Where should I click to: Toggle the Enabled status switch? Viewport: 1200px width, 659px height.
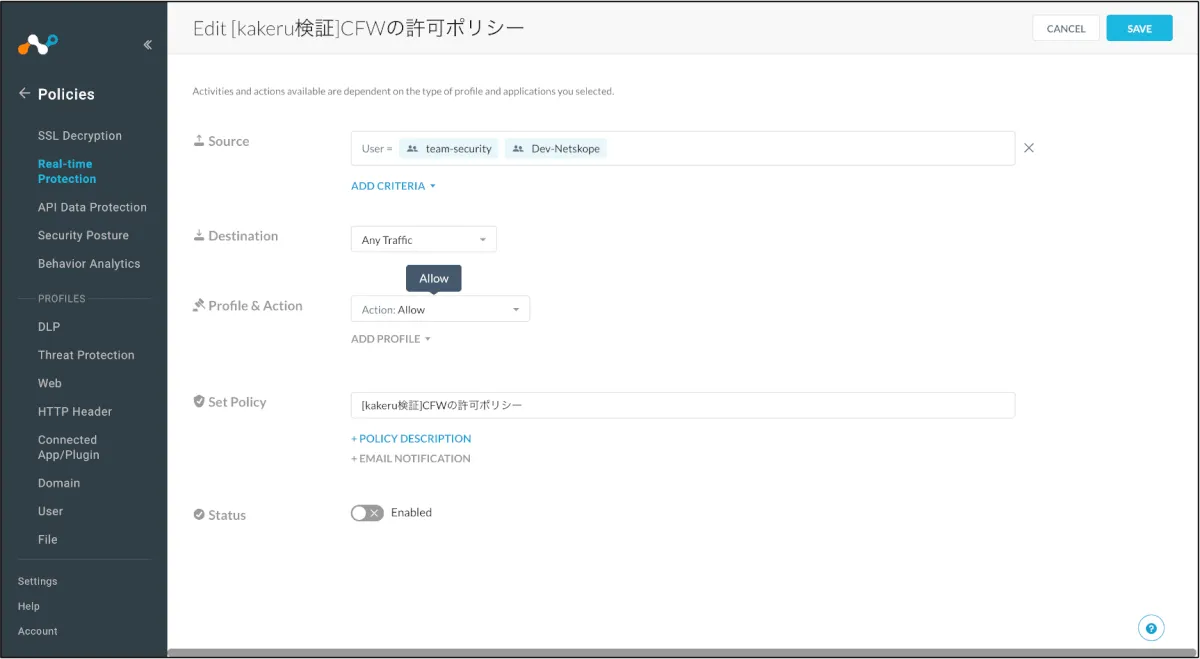pos(367,513)
